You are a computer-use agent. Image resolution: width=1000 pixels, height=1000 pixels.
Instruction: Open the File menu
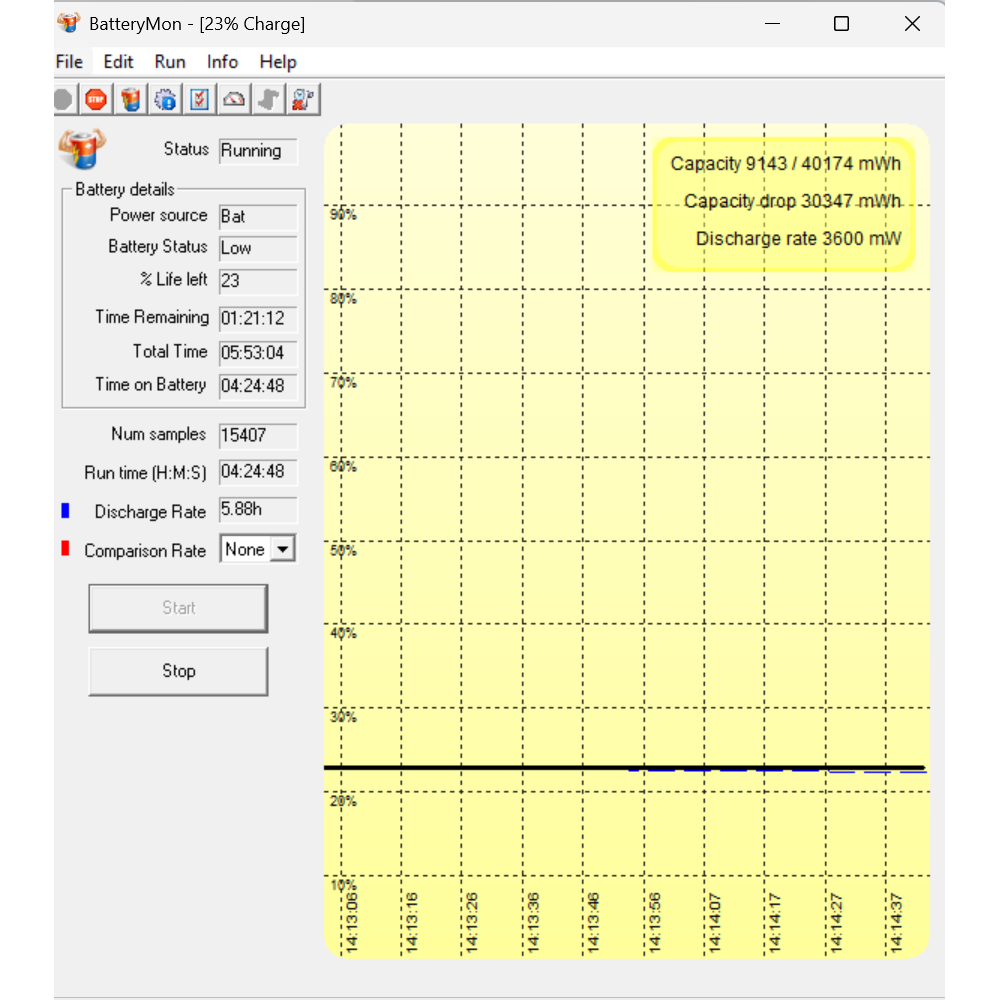(69, 62)
